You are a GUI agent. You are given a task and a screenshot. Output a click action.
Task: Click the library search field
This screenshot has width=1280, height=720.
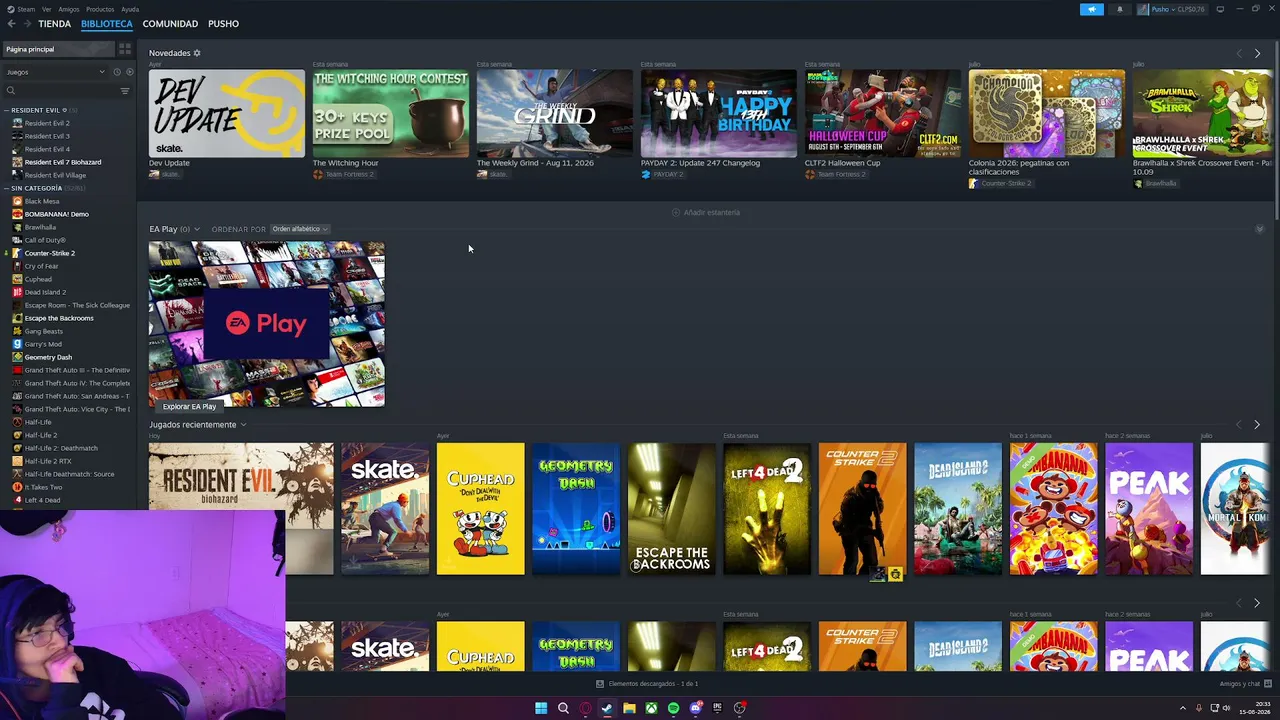(62, 91)
